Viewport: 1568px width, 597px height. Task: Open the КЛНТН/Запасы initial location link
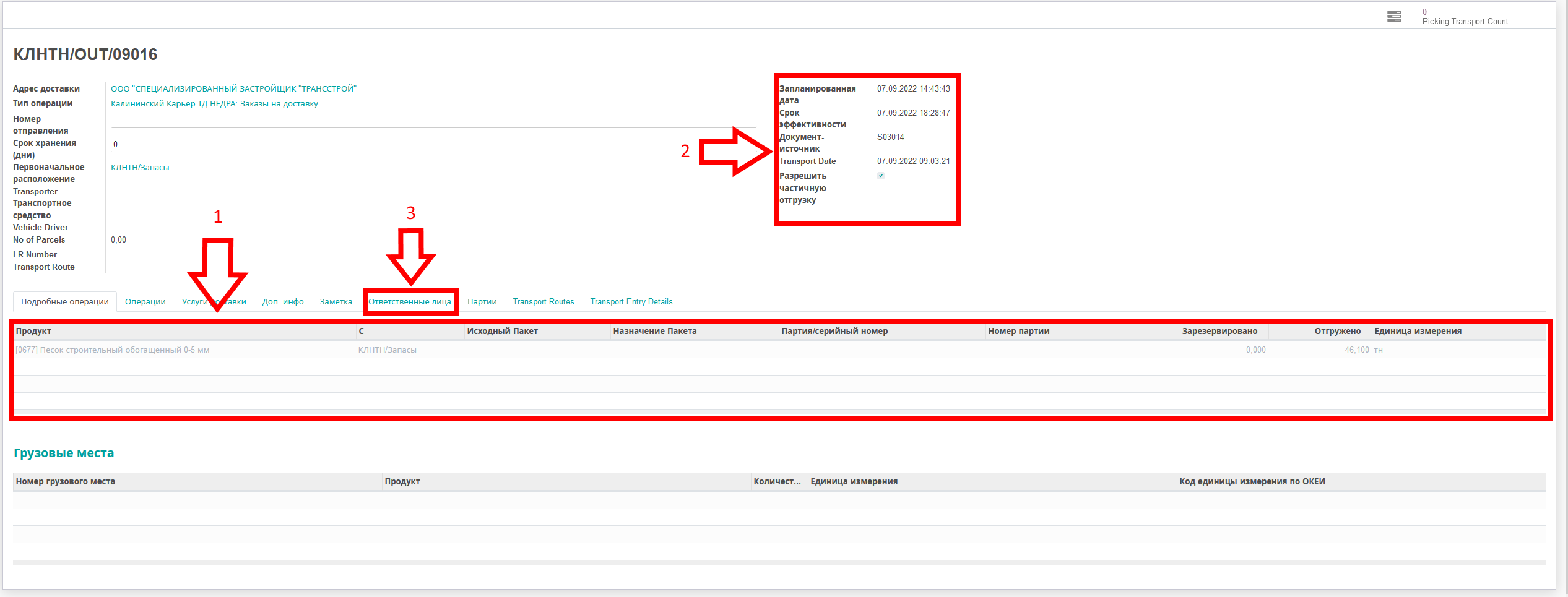click(140, 168)
